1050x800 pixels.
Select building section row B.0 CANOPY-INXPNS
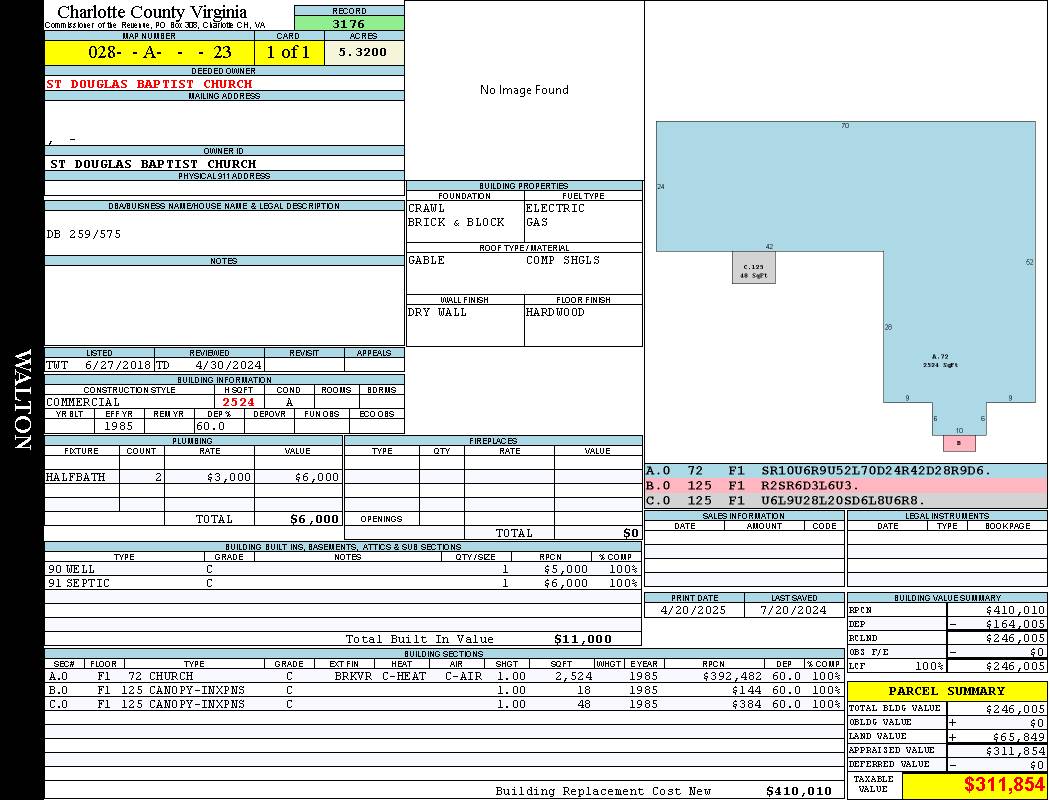(444, 690)
